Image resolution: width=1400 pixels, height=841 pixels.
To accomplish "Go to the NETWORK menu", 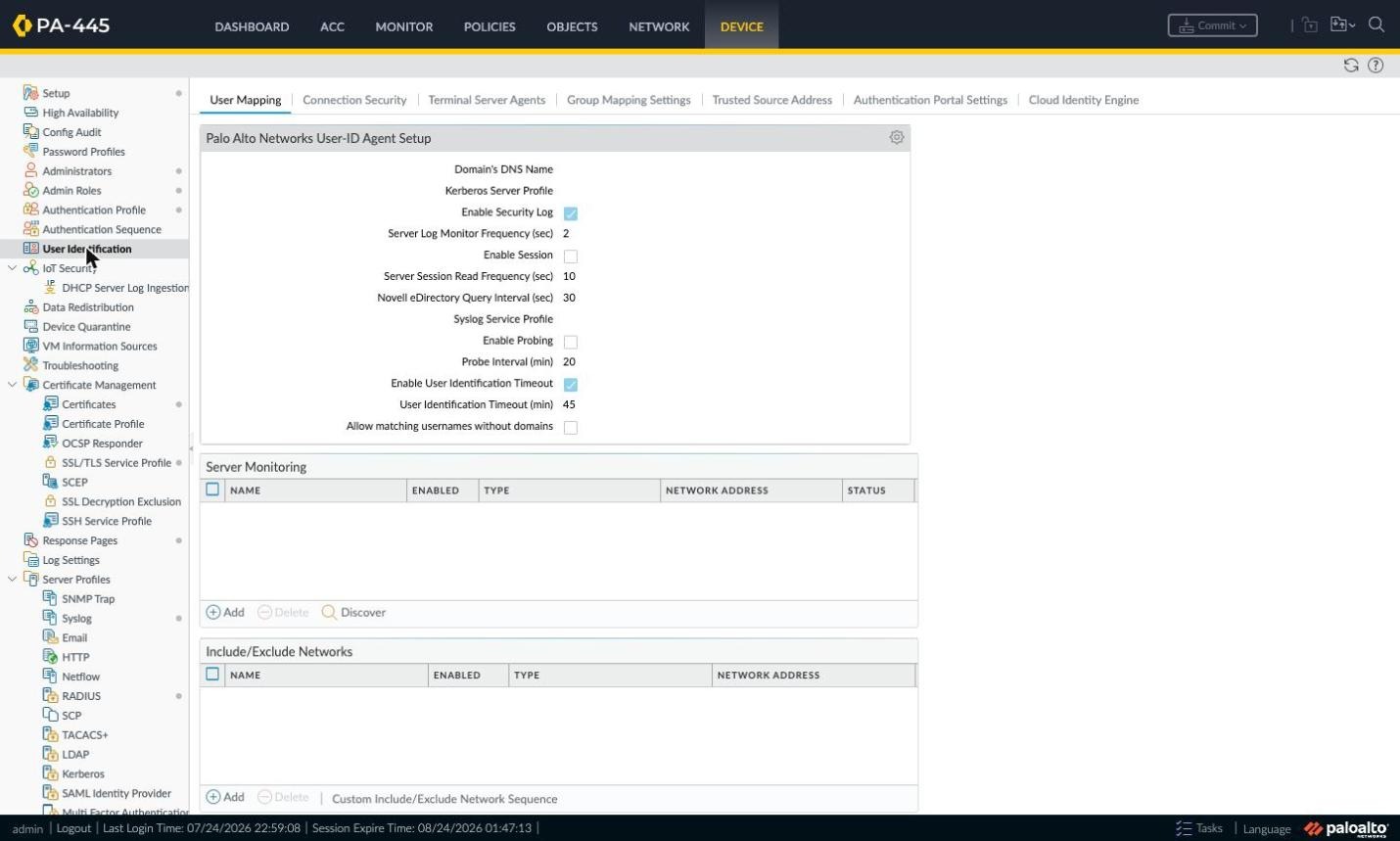I will pyautogui.click(x=659, y=26).
